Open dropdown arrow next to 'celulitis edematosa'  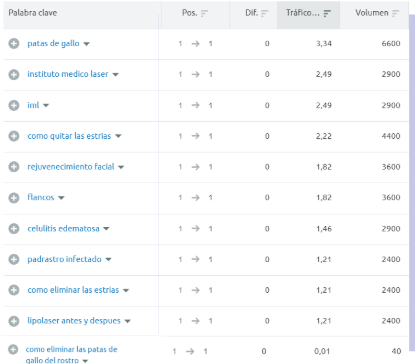click(x=106, y=229)
